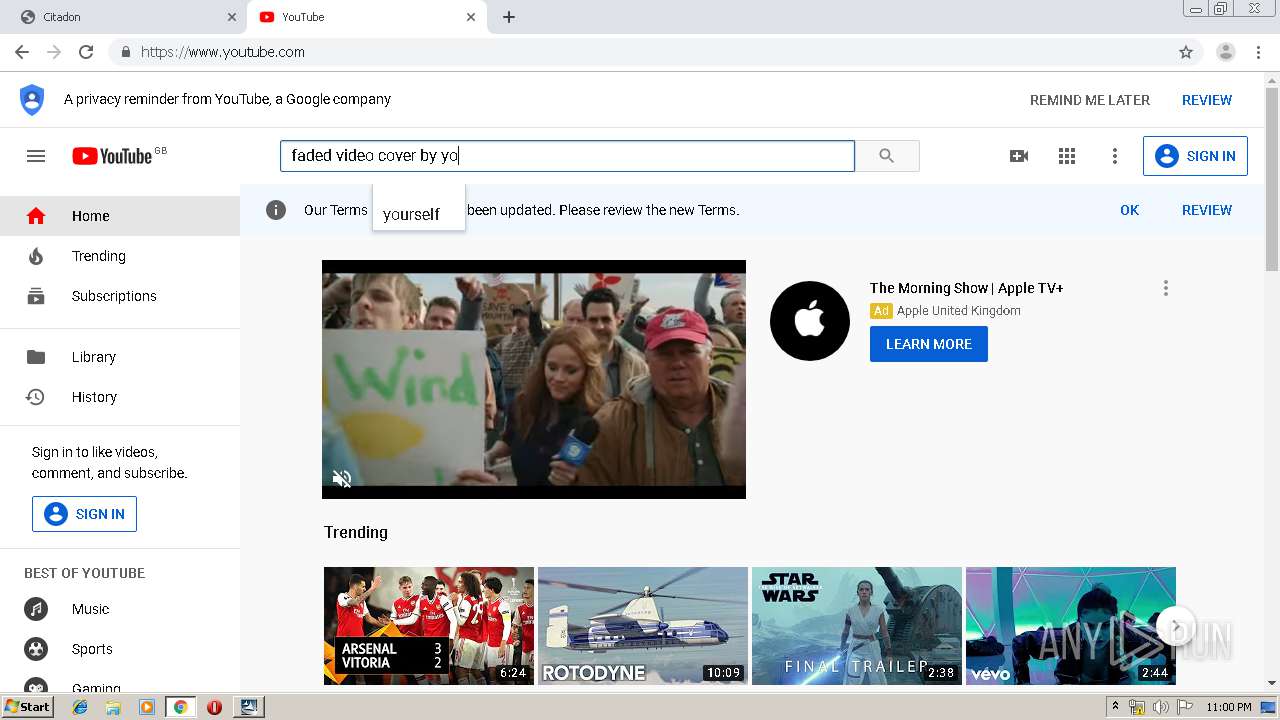The image size is (1280, 720).
Task: Reload the page
Action: pos(86,52)
